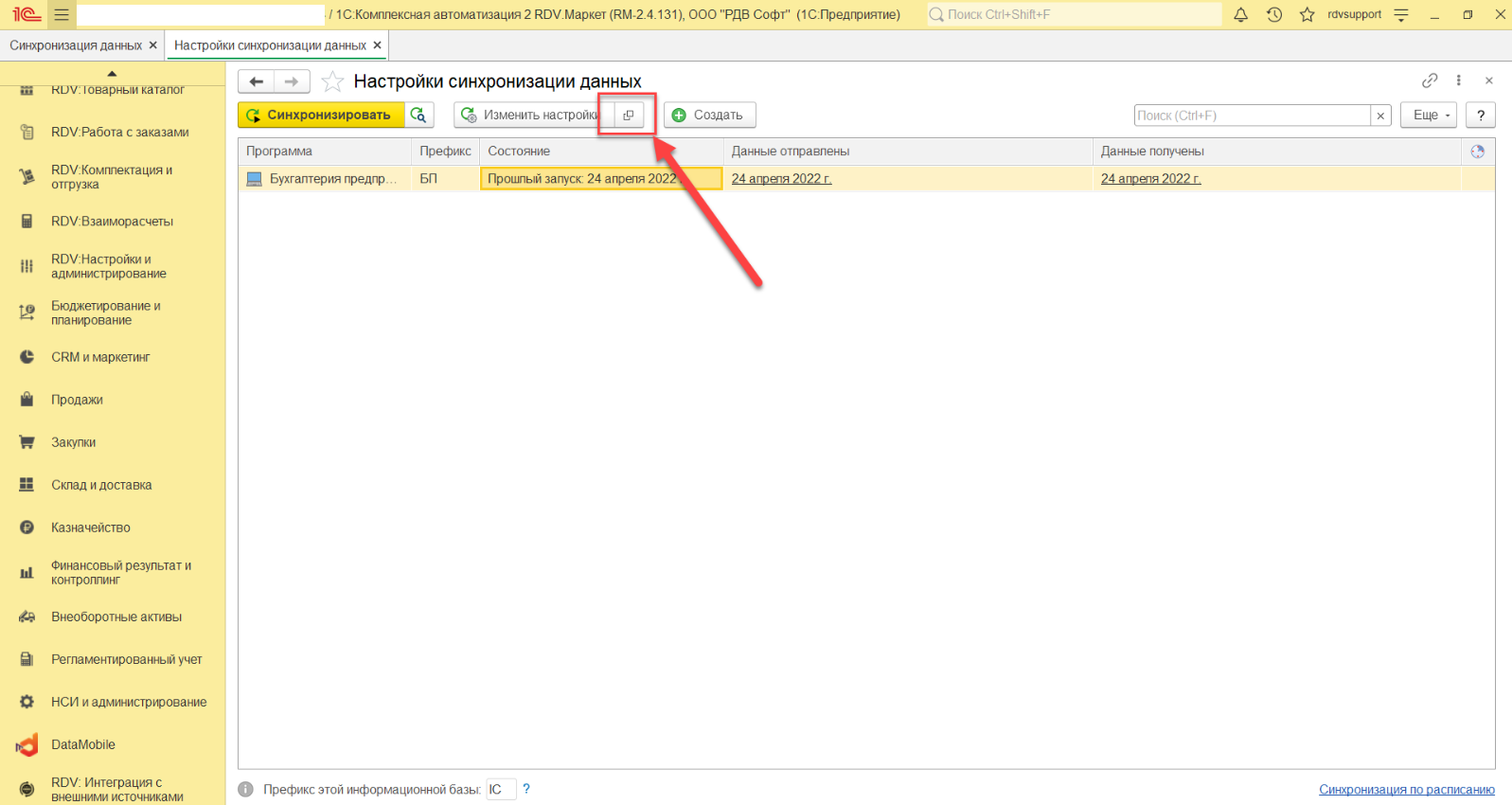Click the 24 апреля 2022 Данные отправлены link
The height and width of the screenshot is (805, 1512).
781,178
